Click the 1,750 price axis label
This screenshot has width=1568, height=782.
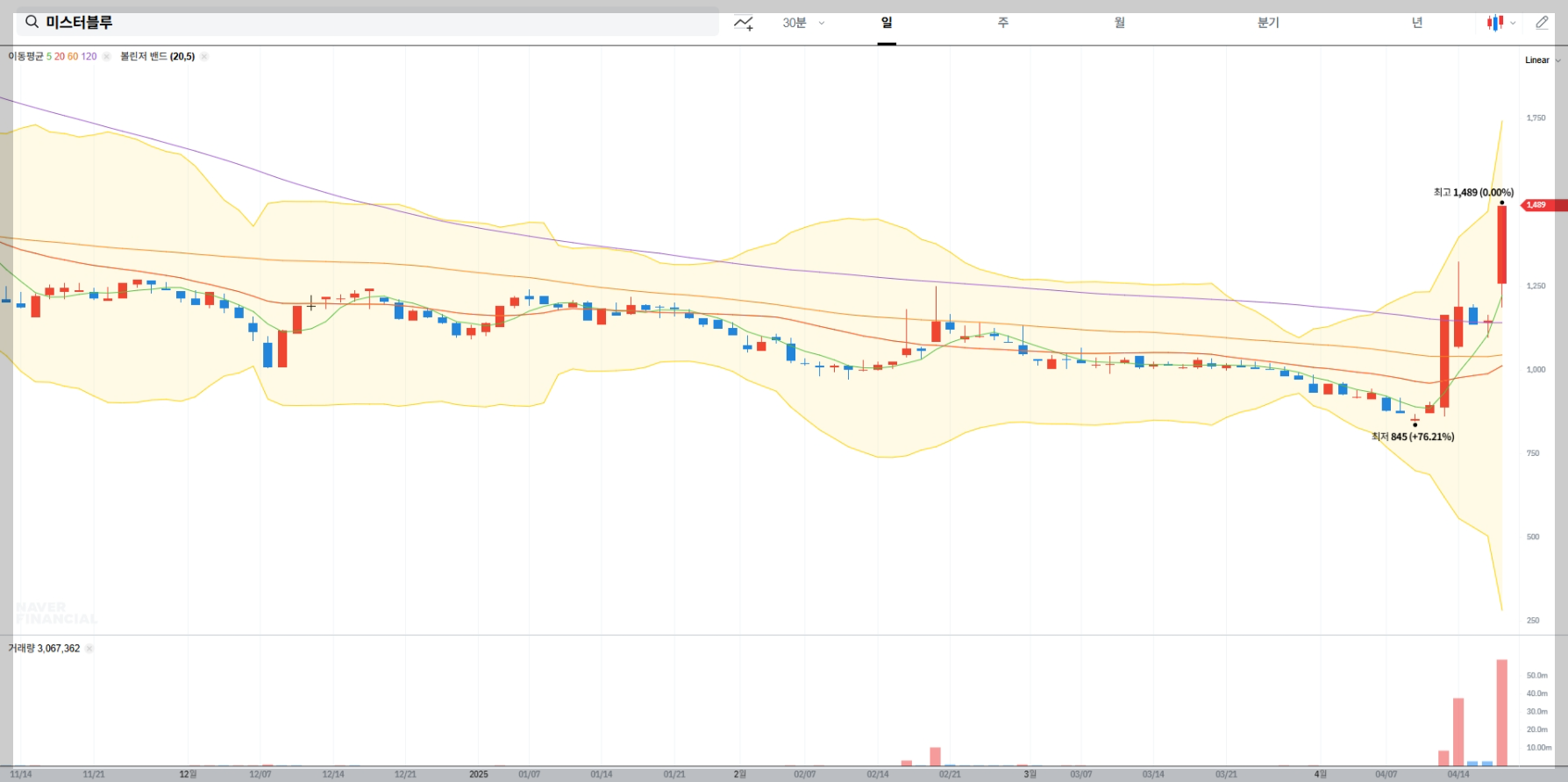tap(1536, 117)
